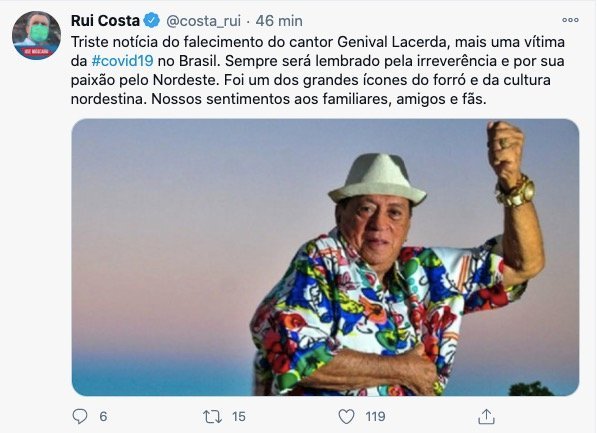Image resolution: width=597 pixels, height=433 pixels.
Task: Open the Genival Lacerda photo
Action: point(325,257)
